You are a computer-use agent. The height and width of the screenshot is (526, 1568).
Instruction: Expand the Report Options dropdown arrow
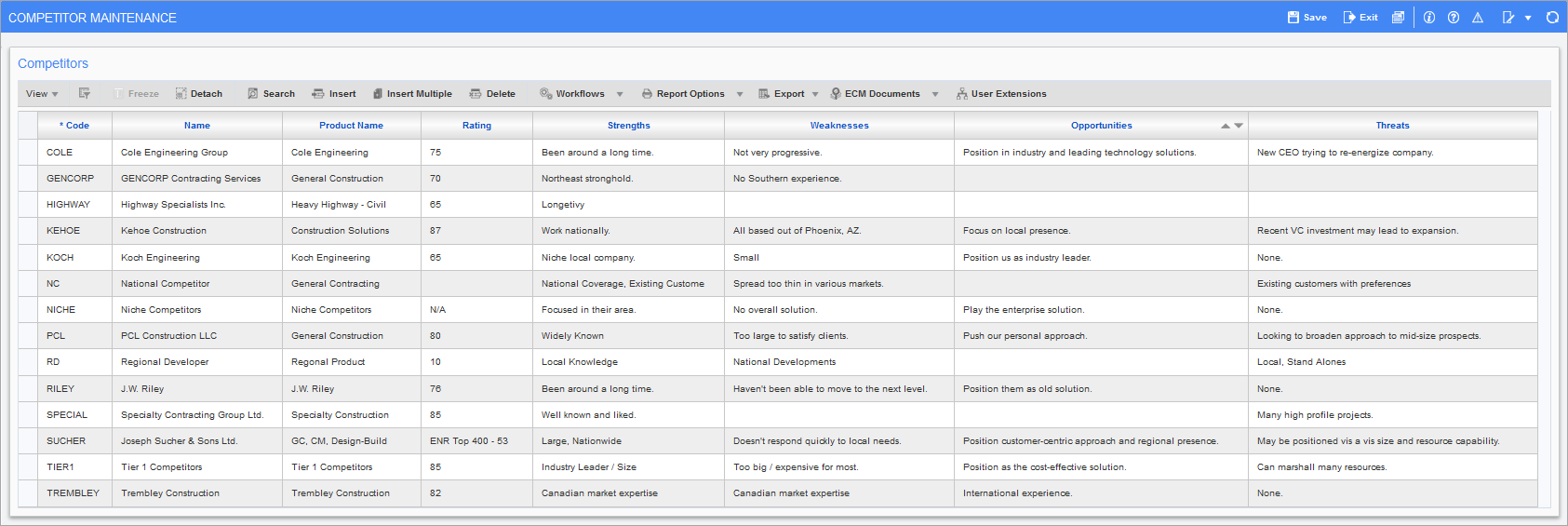740,94
